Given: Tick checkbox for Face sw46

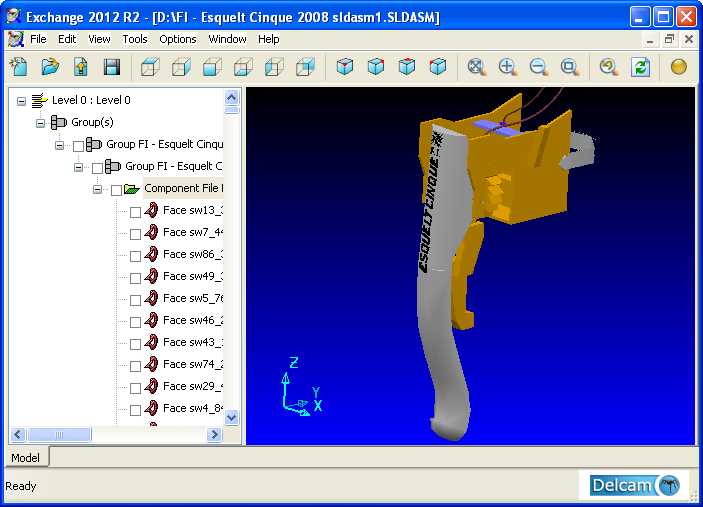Looking at the screenshot, I should click(x=135, y=321).
